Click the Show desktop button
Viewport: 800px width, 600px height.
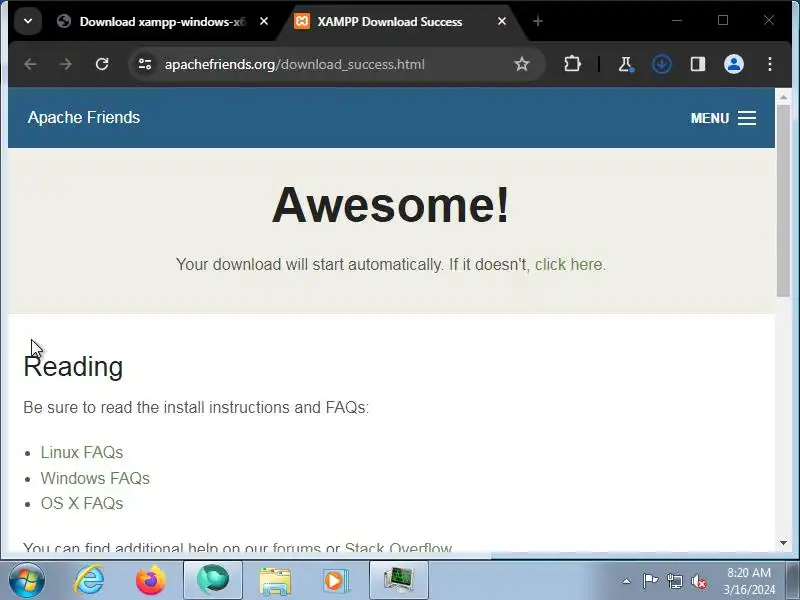click(x=793, y=580)
